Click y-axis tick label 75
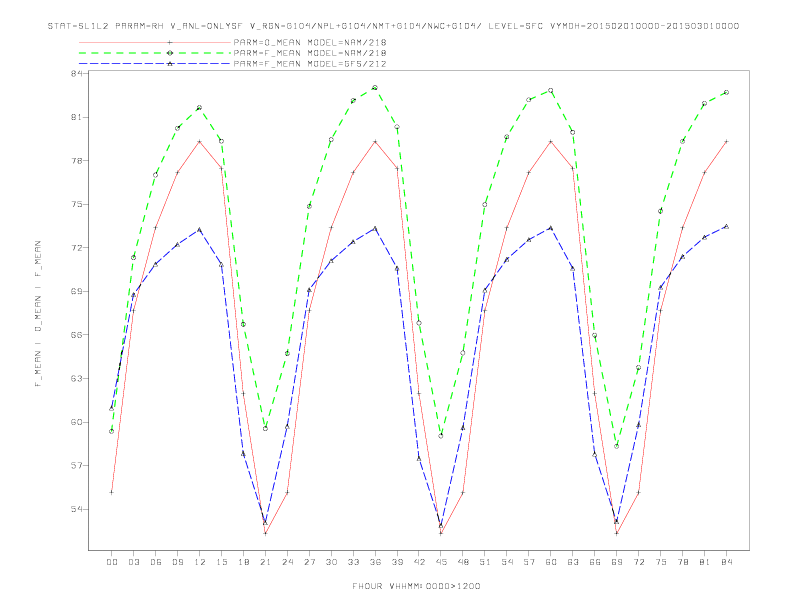Viewport: 792px width, 612px height. pos(76,205)
